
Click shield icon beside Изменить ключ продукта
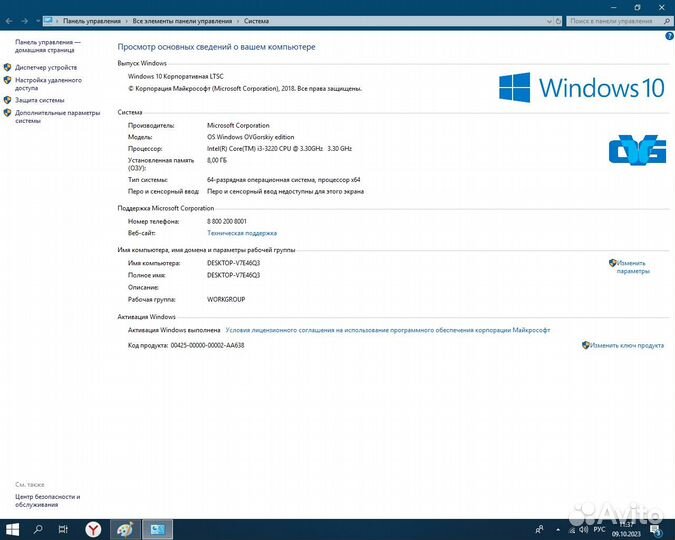[585, 345]
